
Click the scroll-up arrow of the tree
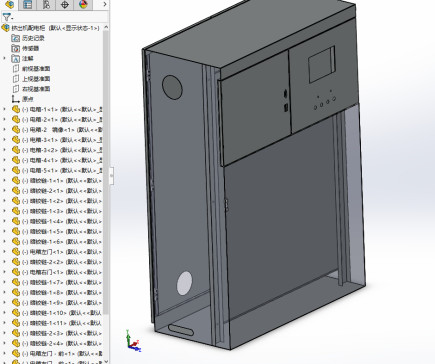click(x=106, y=27)
